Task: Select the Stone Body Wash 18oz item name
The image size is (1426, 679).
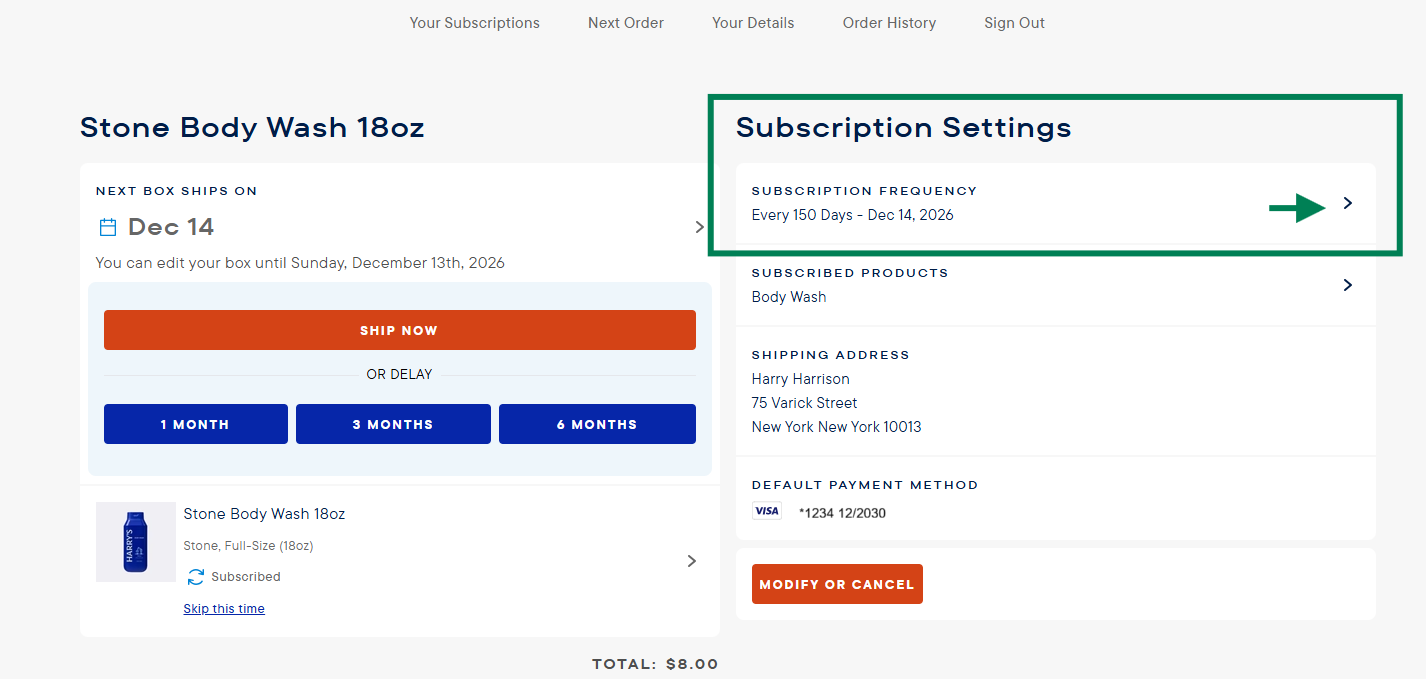Action: point(264,514)
